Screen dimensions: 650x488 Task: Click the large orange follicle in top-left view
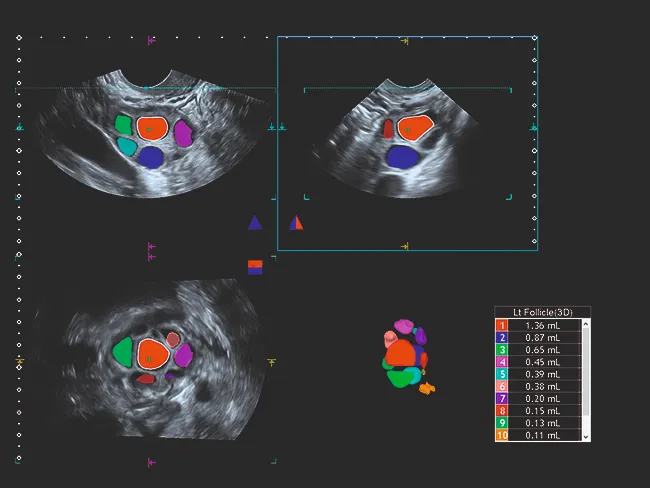[152, 128]
